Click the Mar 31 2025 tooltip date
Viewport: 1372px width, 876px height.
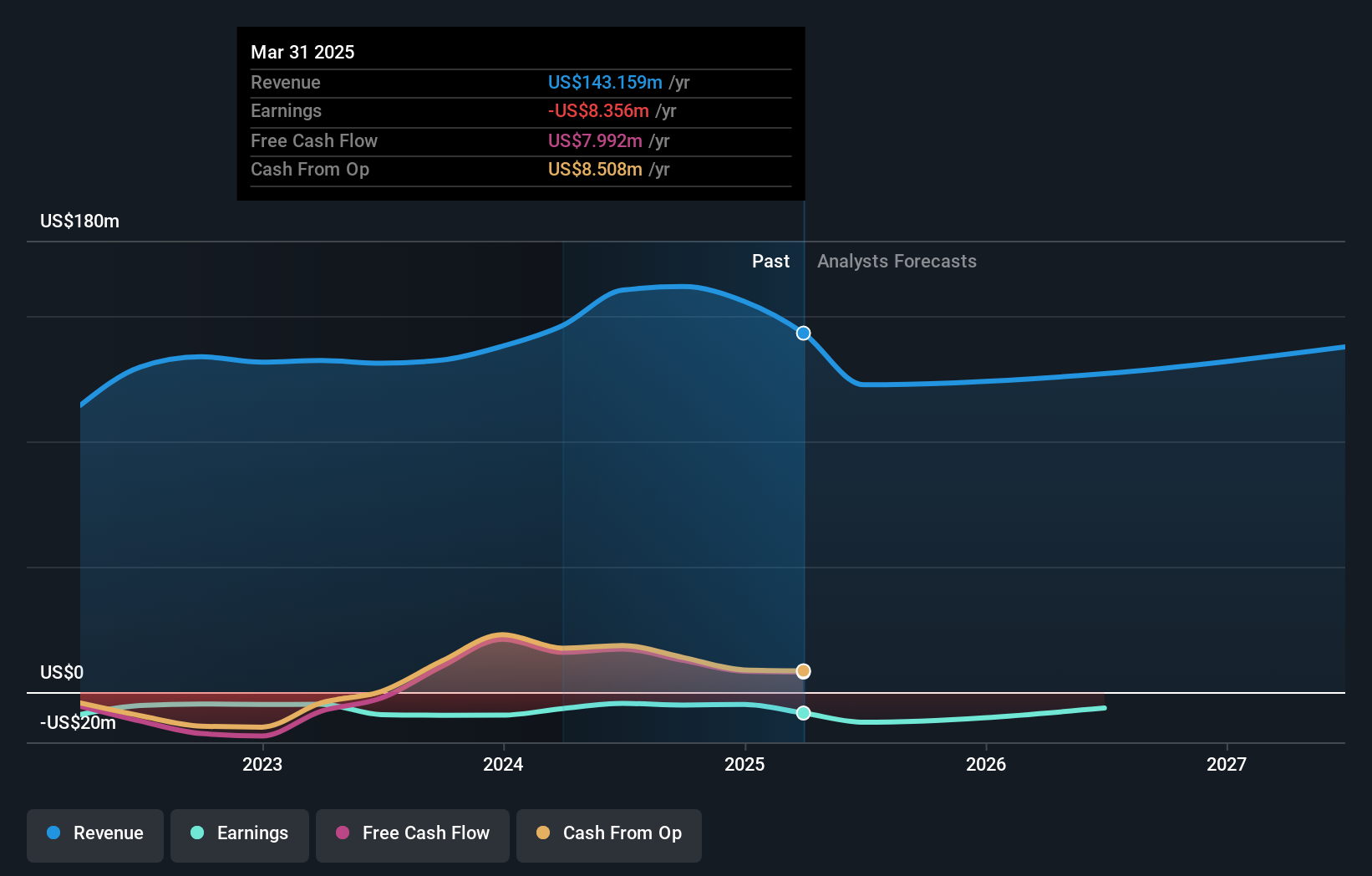coord(302,52)
